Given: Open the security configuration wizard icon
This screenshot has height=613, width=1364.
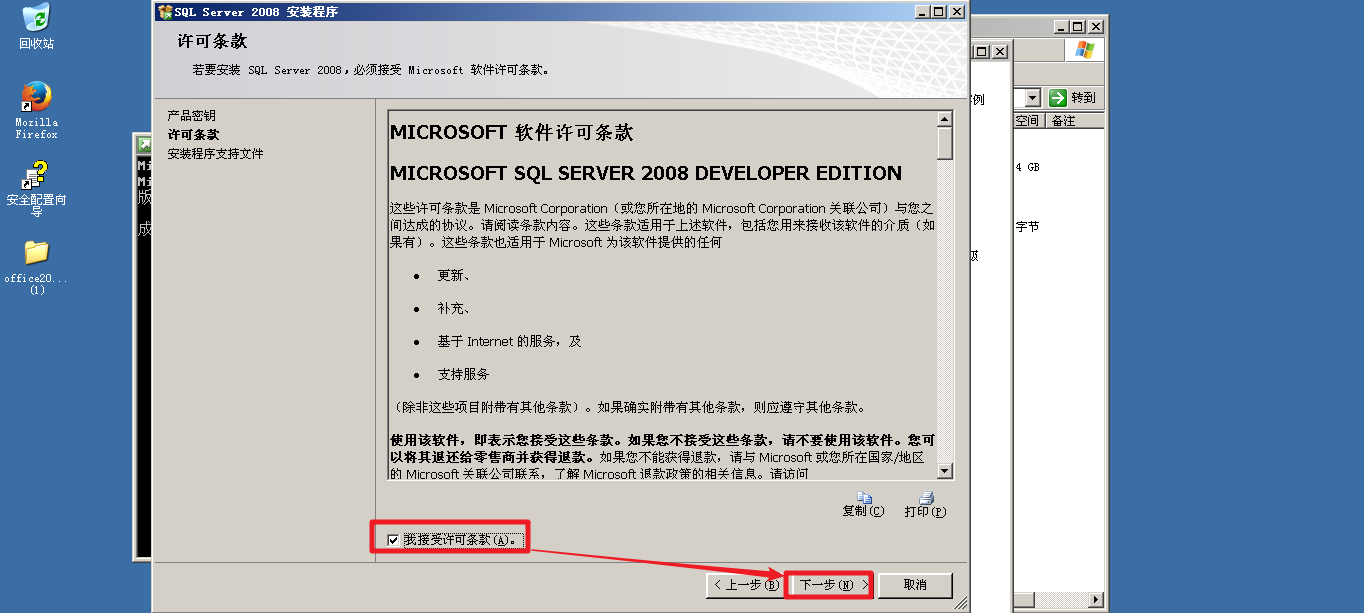Looking at the screenshot, I should pos(36,188).
